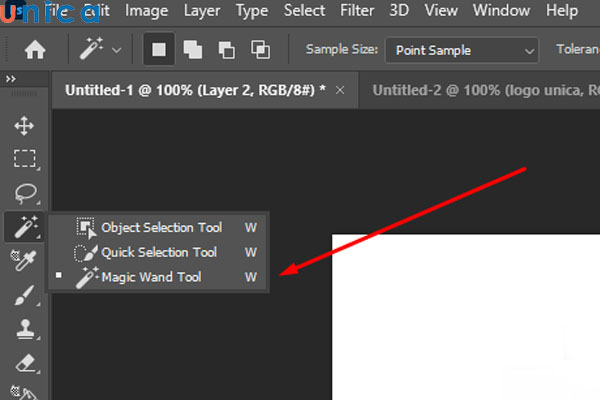
Task: Close the Untitled-1 document tab
Action: pos(340,90)
